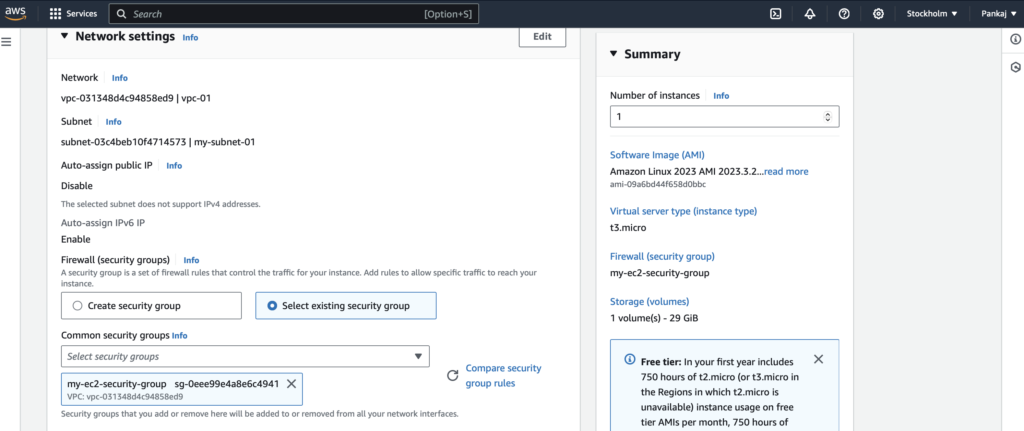
Task: Open the hamburger side navigation menu
Action: coord(7,42)
